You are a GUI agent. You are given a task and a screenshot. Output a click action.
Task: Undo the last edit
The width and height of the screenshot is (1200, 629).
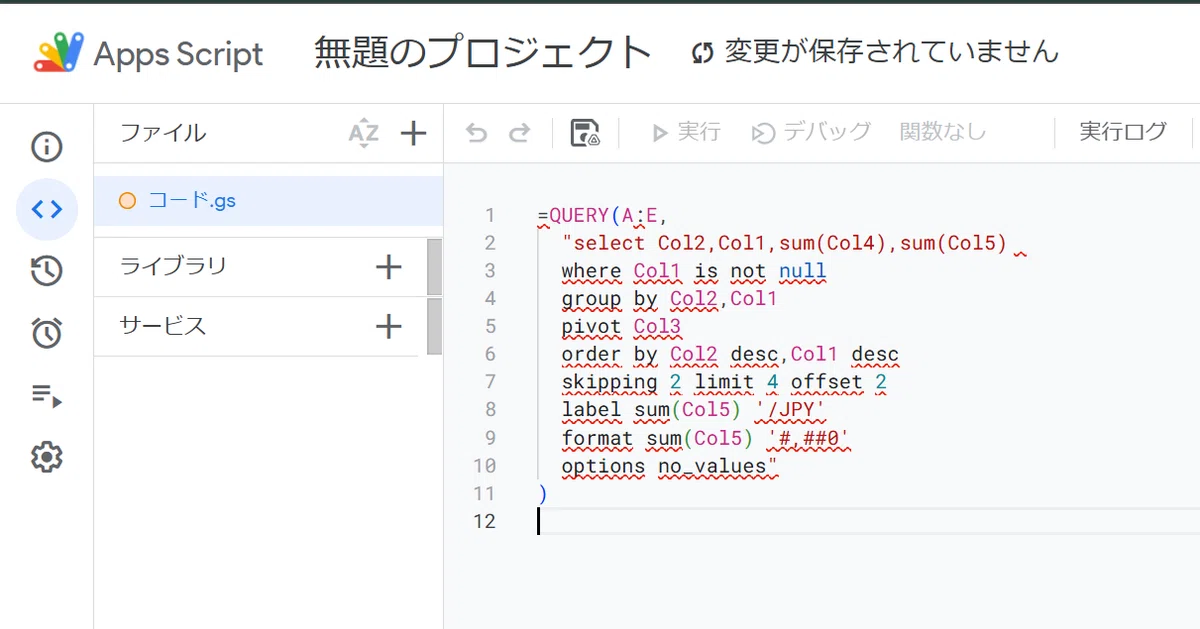click(x=477, y=133)
